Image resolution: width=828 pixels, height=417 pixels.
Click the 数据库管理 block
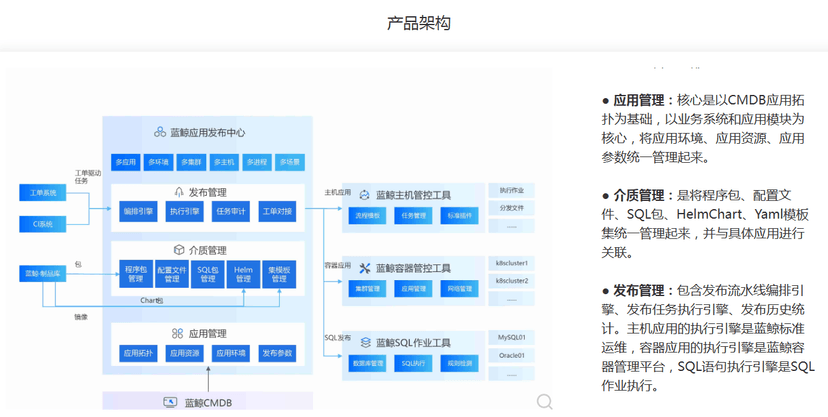pyautogui.click(x=368, y=363)
